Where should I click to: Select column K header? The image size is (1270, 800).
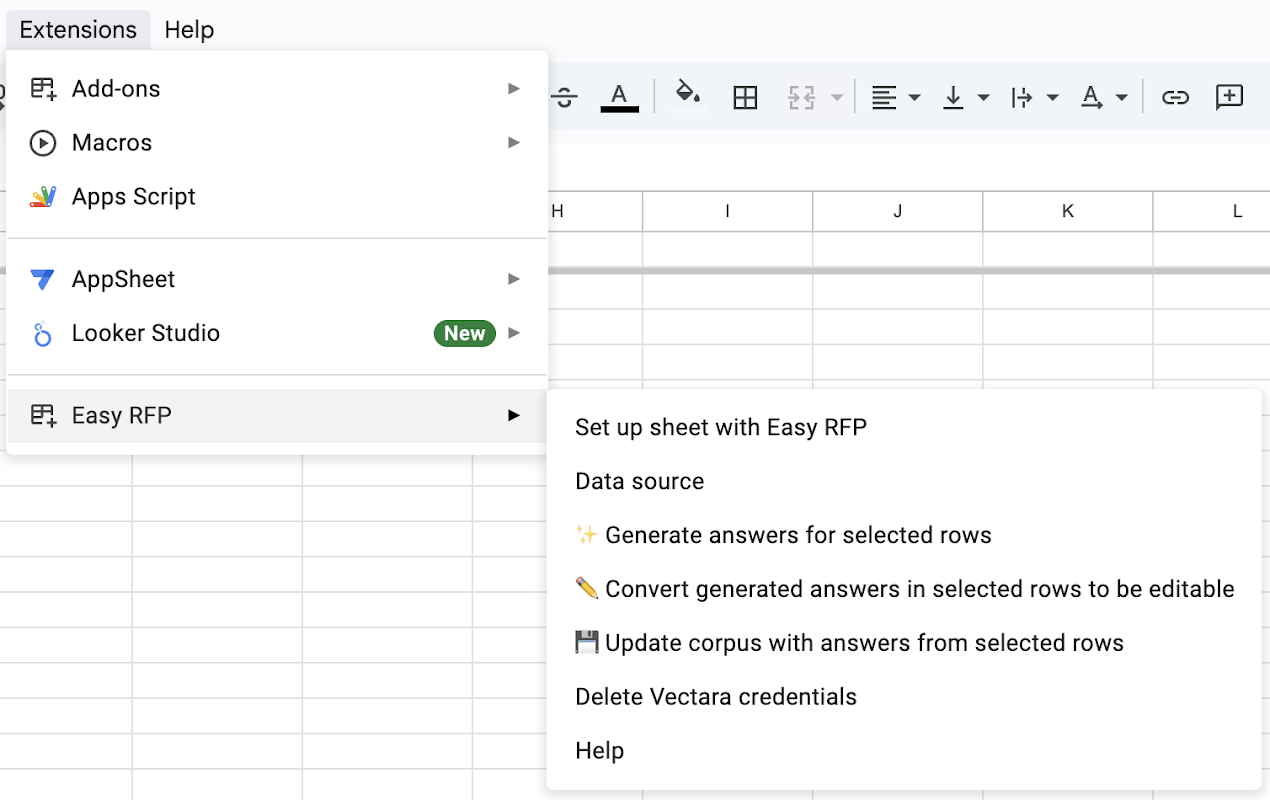tap(1068, 211)
